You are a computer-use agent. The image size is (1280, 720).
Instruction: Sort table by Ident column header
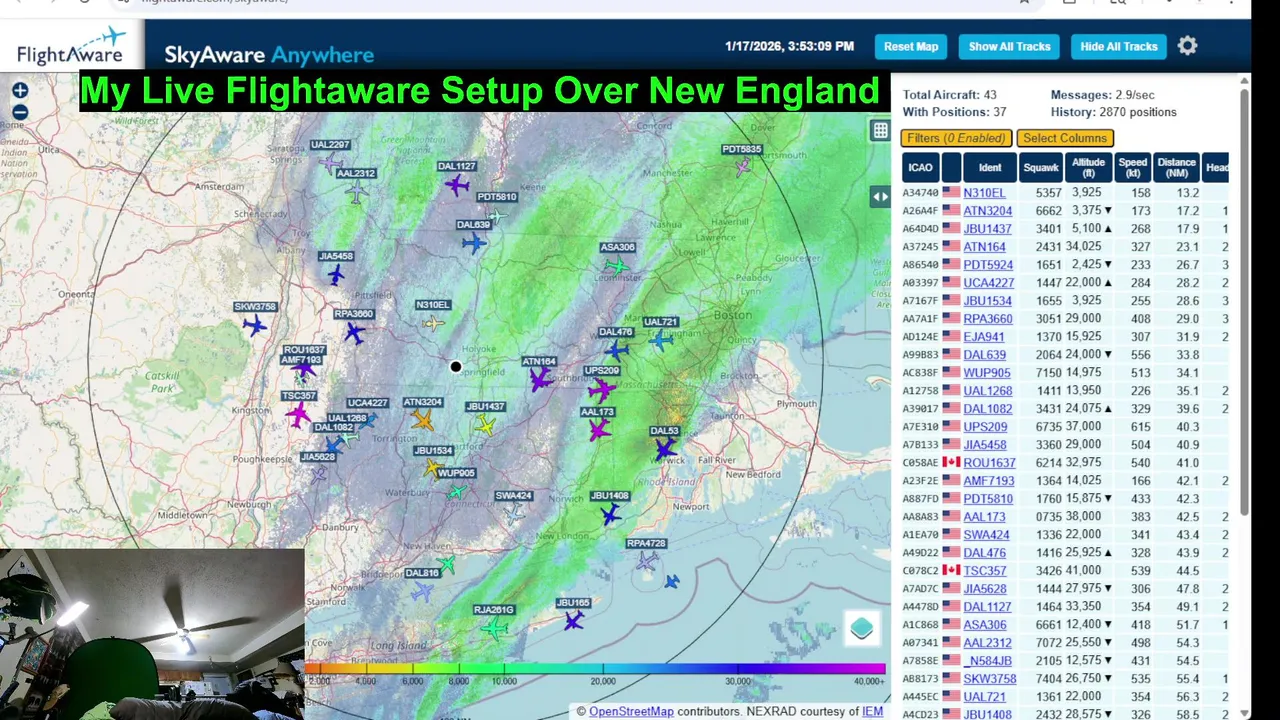(x=990, y=167)
